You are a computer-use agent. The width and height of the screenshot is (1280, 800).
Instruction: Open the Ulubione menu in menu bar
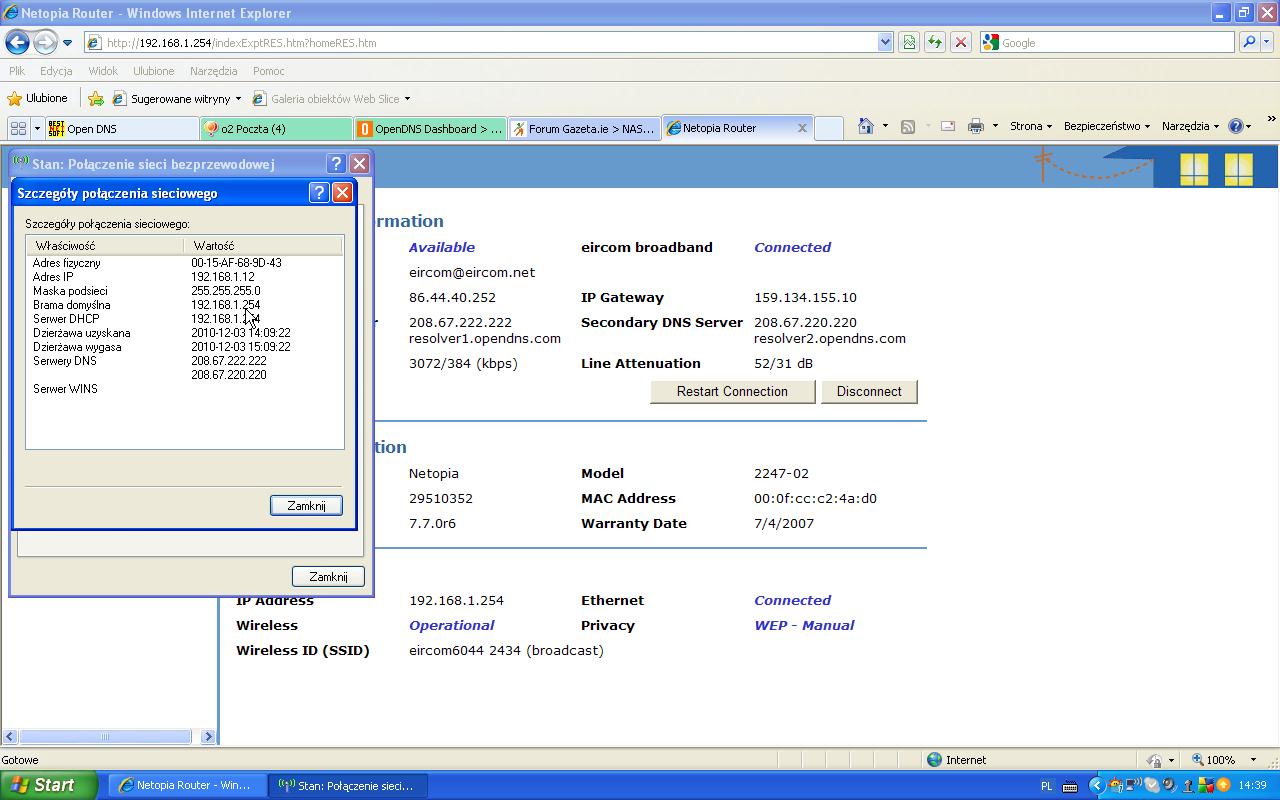click(154, 71)
